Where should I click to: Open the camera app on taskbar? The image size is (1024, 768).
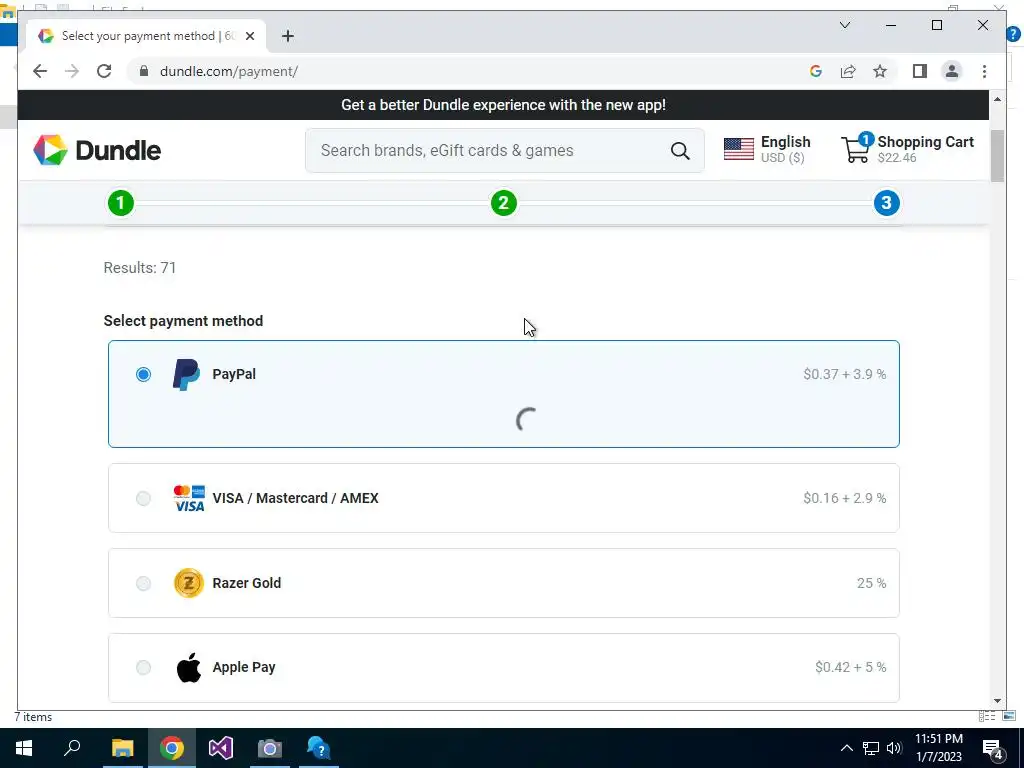tap(270, 748)
